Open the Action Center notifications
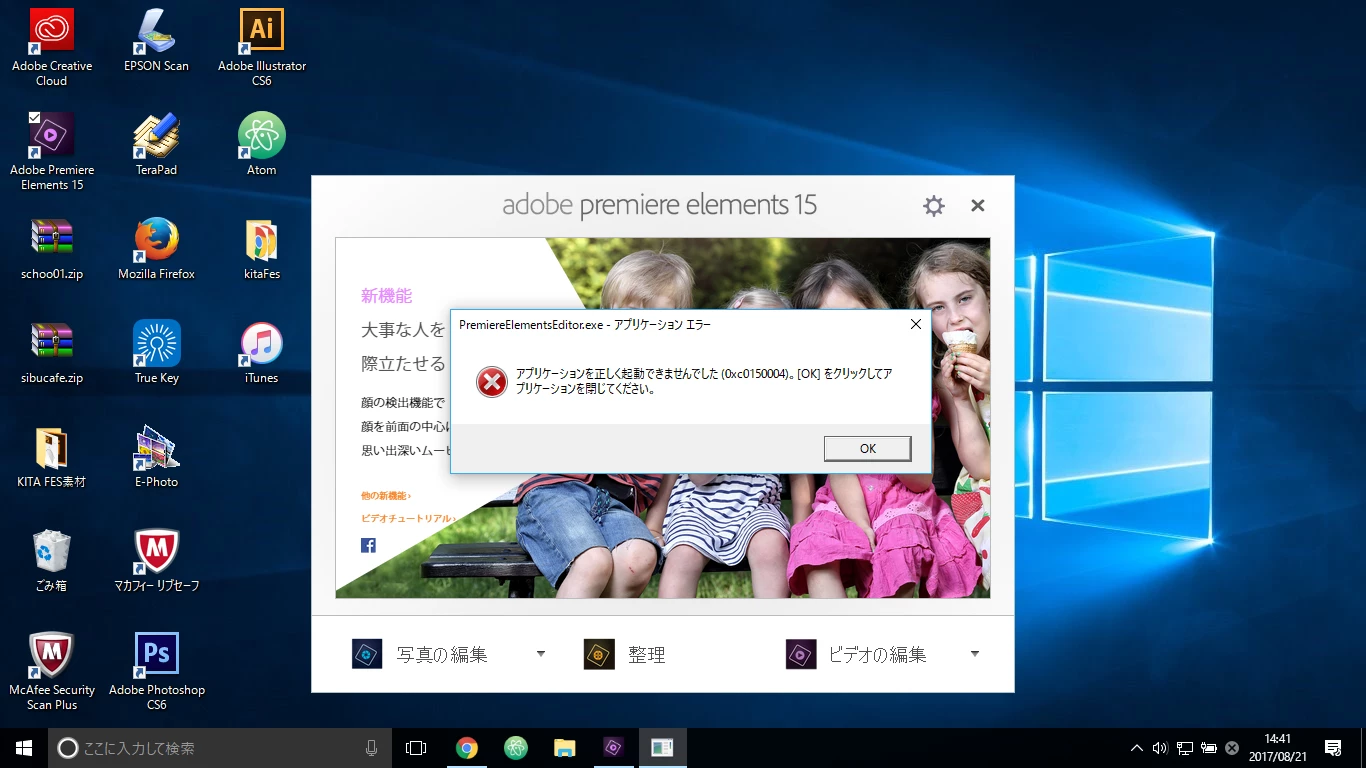The image size is (1366, 768). point(1333,748)
